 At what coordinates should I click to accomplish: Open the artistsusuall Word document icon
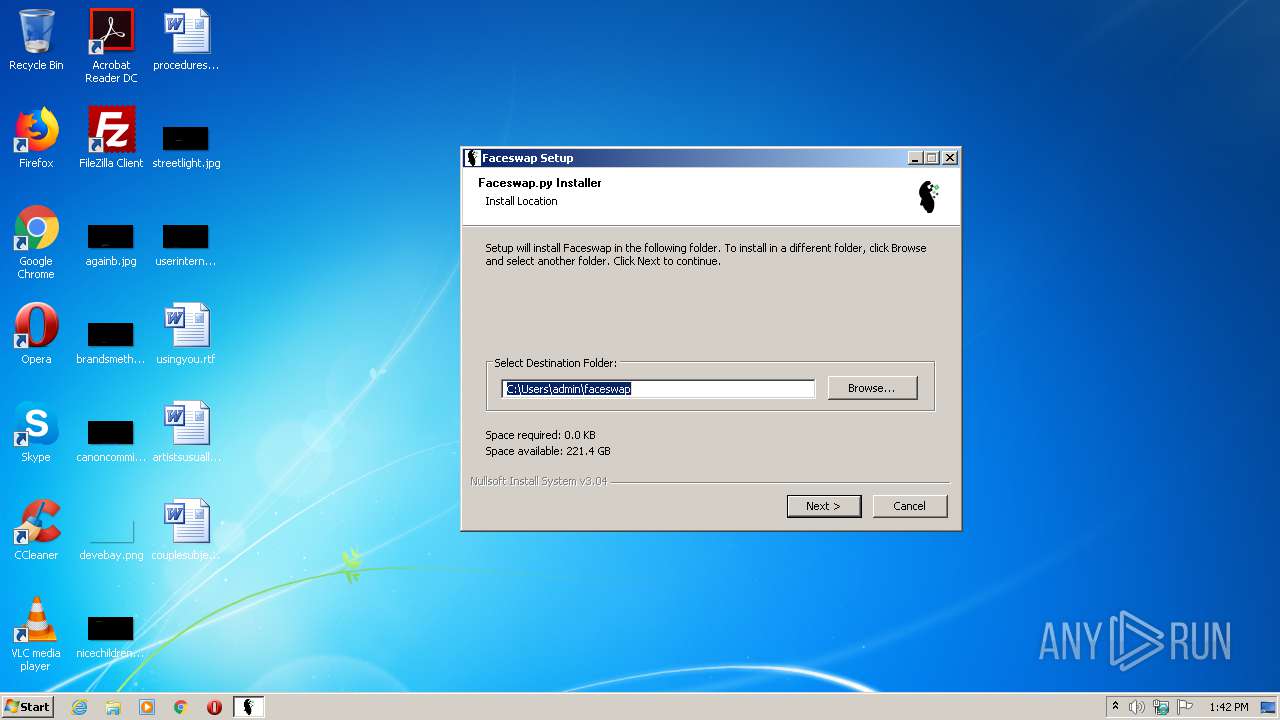tap(186, 432)
